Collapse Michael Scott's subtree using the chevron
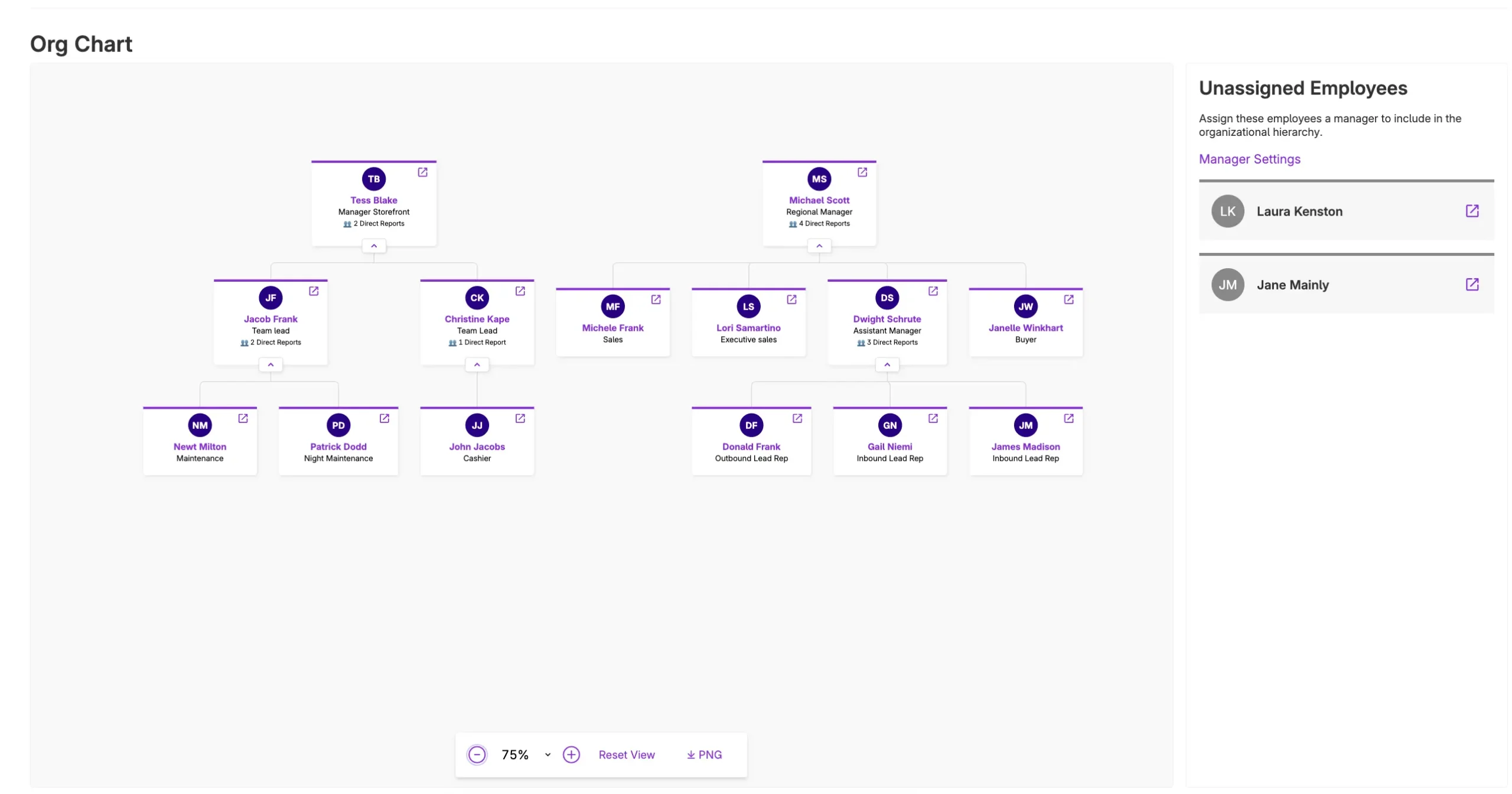Image resolution: width=1512 pixels, height=794 pixels. pos(819,245)
